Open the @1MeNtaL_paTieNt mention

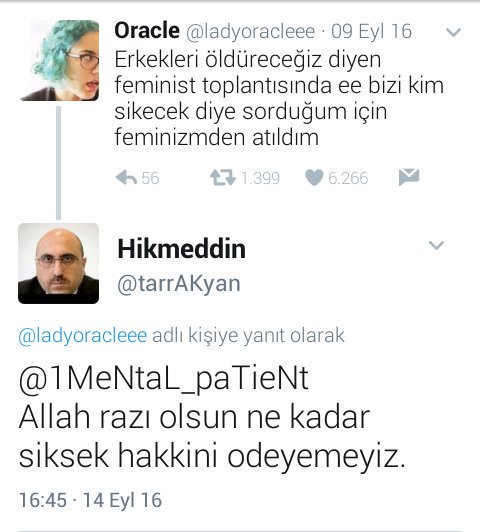tap(164, 379)
